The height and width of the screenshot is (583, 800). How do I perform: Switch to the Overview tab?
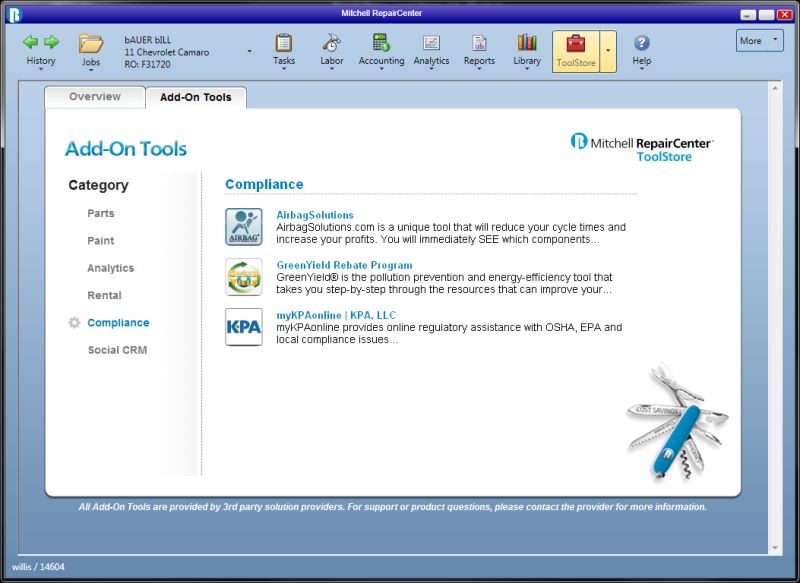point(95,97)
